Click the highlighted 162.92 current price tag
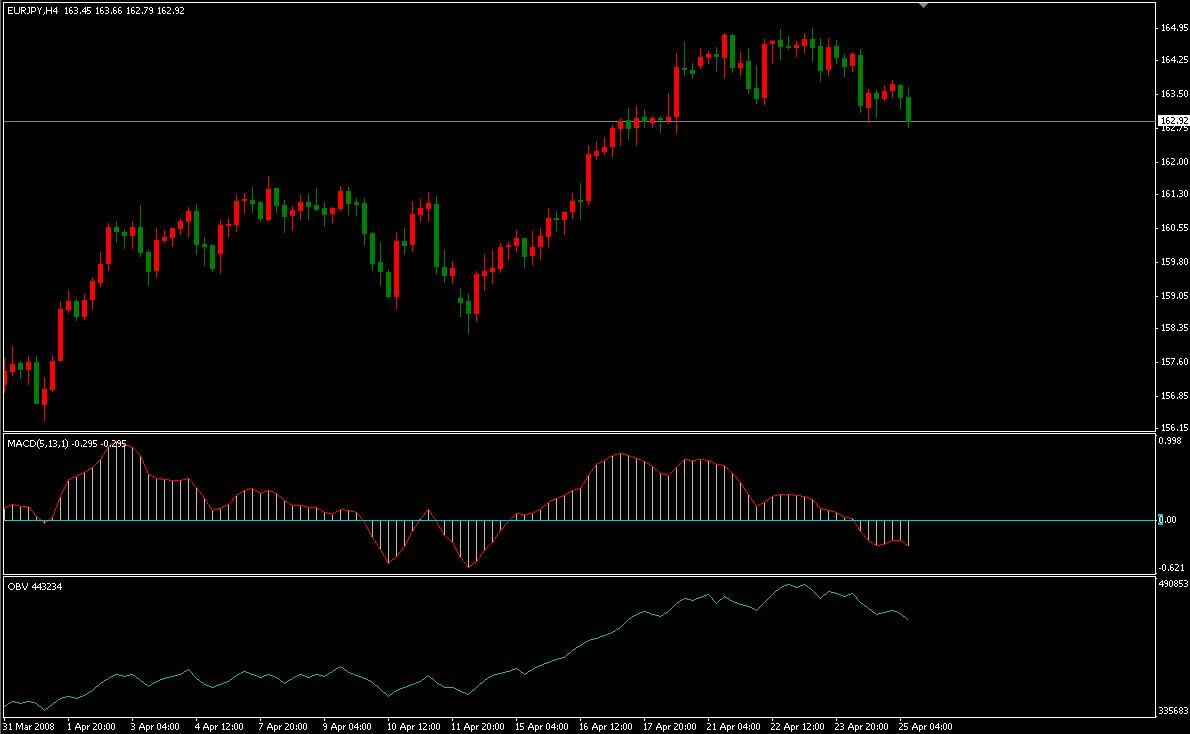The image size is (1190, 734). click(x=1173, y=121)
